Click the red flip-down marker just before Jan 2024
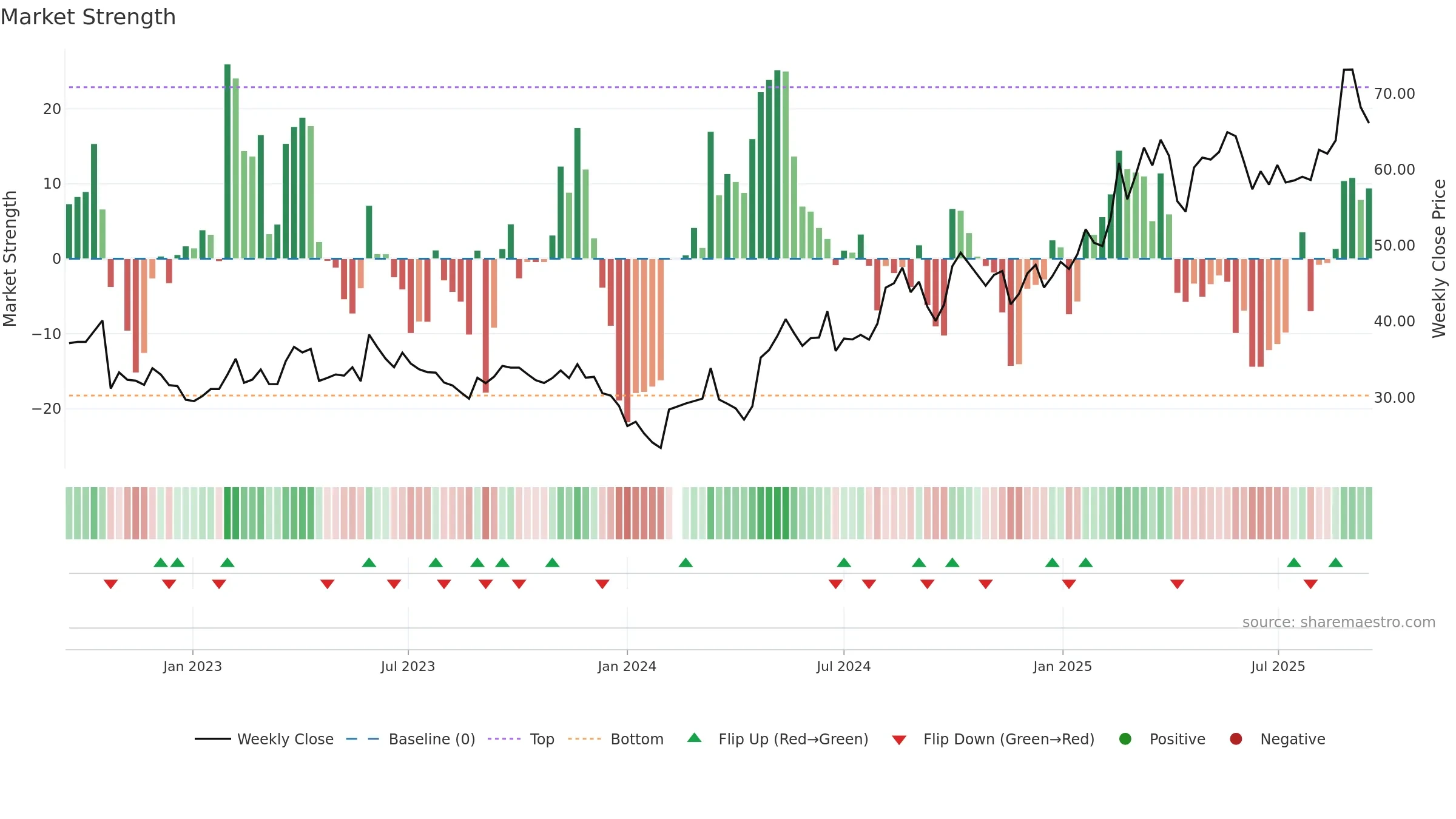 (x=602, y=584)
